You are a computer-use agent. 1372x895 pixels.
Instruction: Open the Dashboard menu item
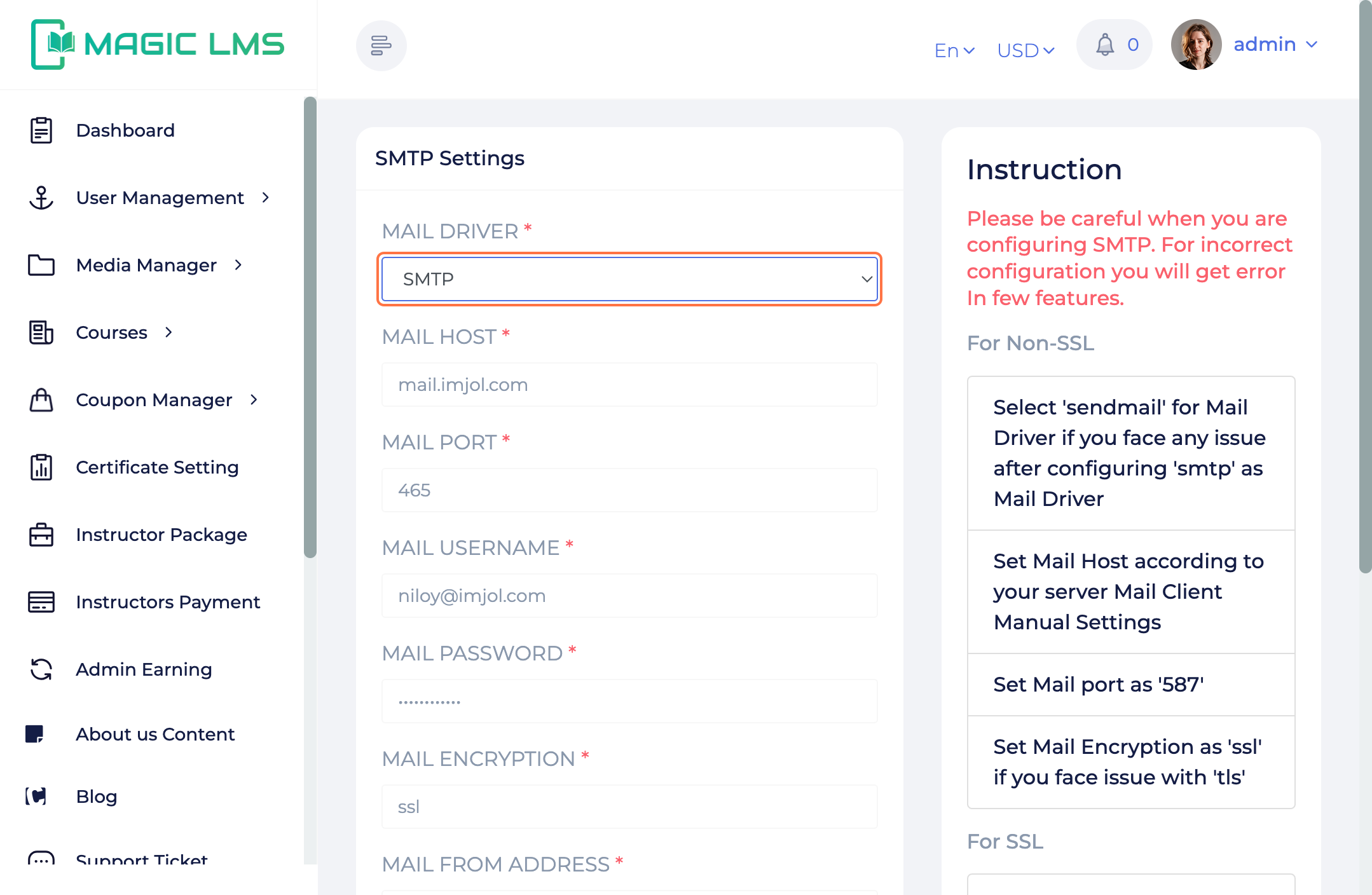(125, 130)
